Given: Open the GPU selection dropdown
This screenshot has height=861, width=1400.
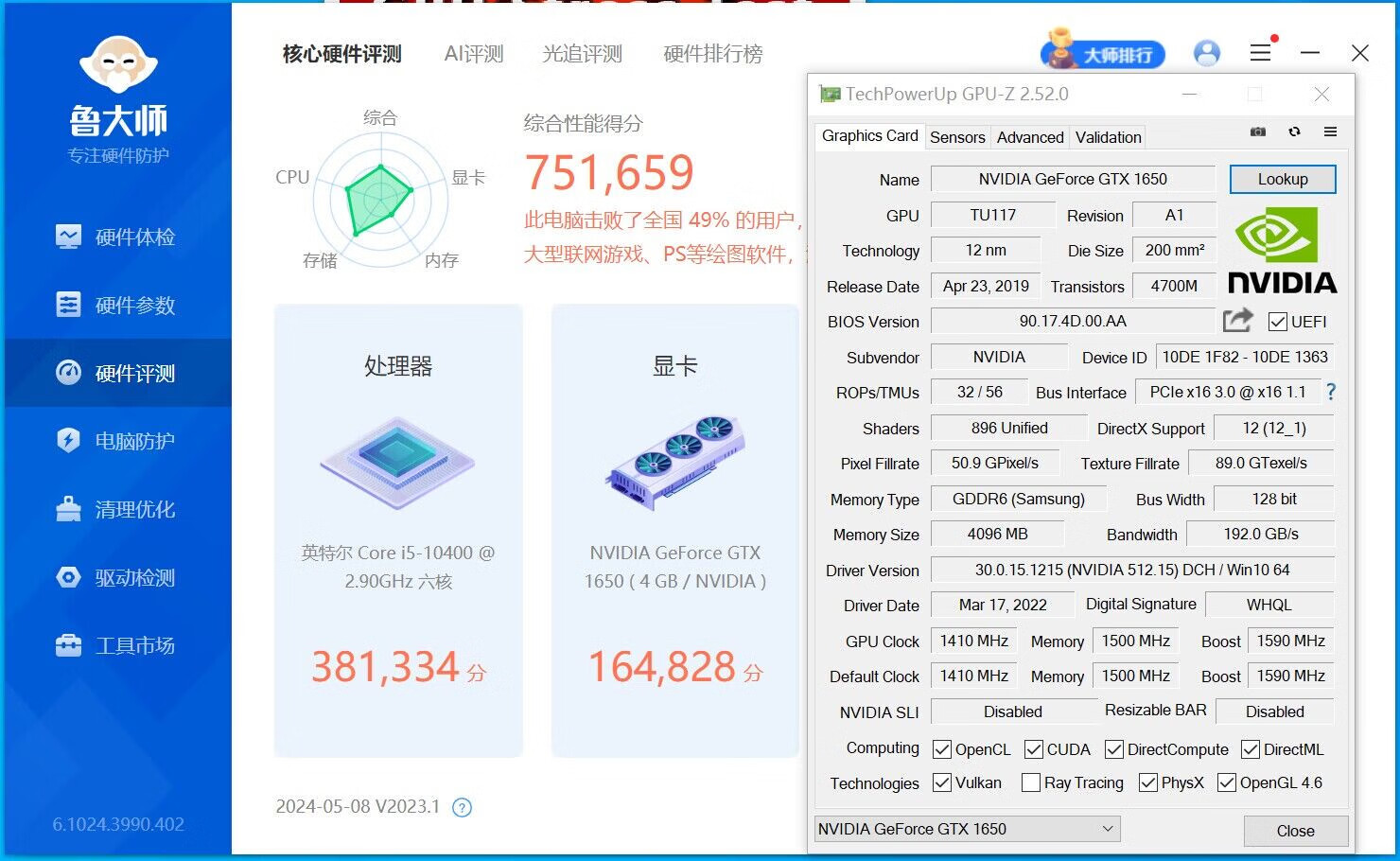Looking at the screenshot, I should 967,829.
